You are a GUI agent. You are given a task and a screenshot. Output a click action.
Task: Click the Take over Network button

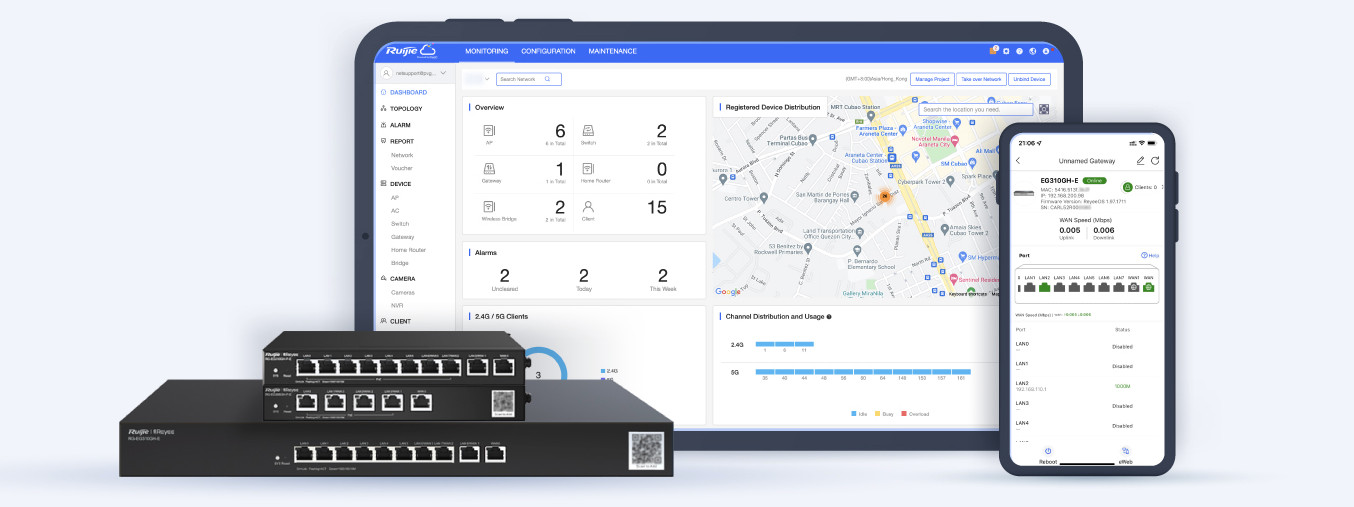(x=980, y=79)
